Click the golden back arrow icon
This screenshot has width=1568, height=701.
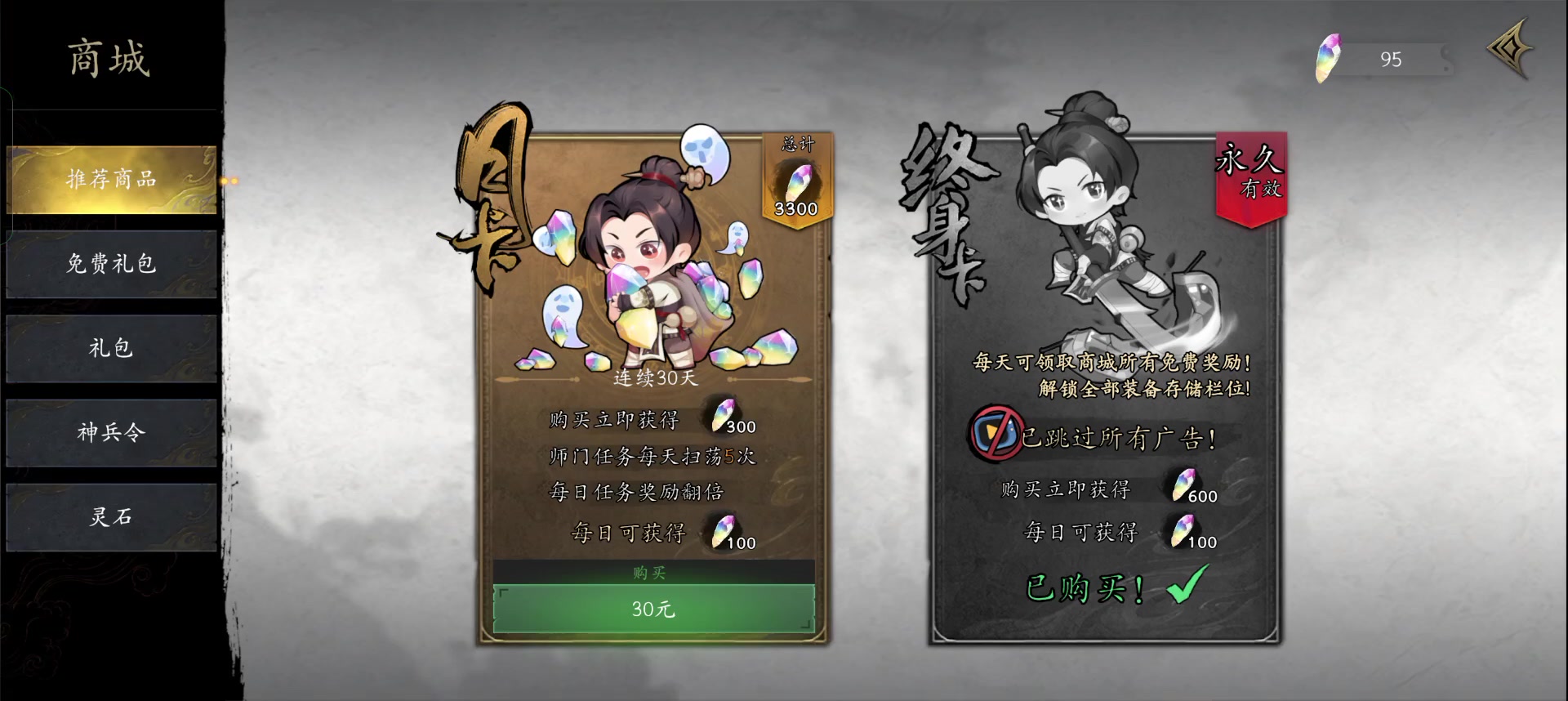coord(1510,49)
